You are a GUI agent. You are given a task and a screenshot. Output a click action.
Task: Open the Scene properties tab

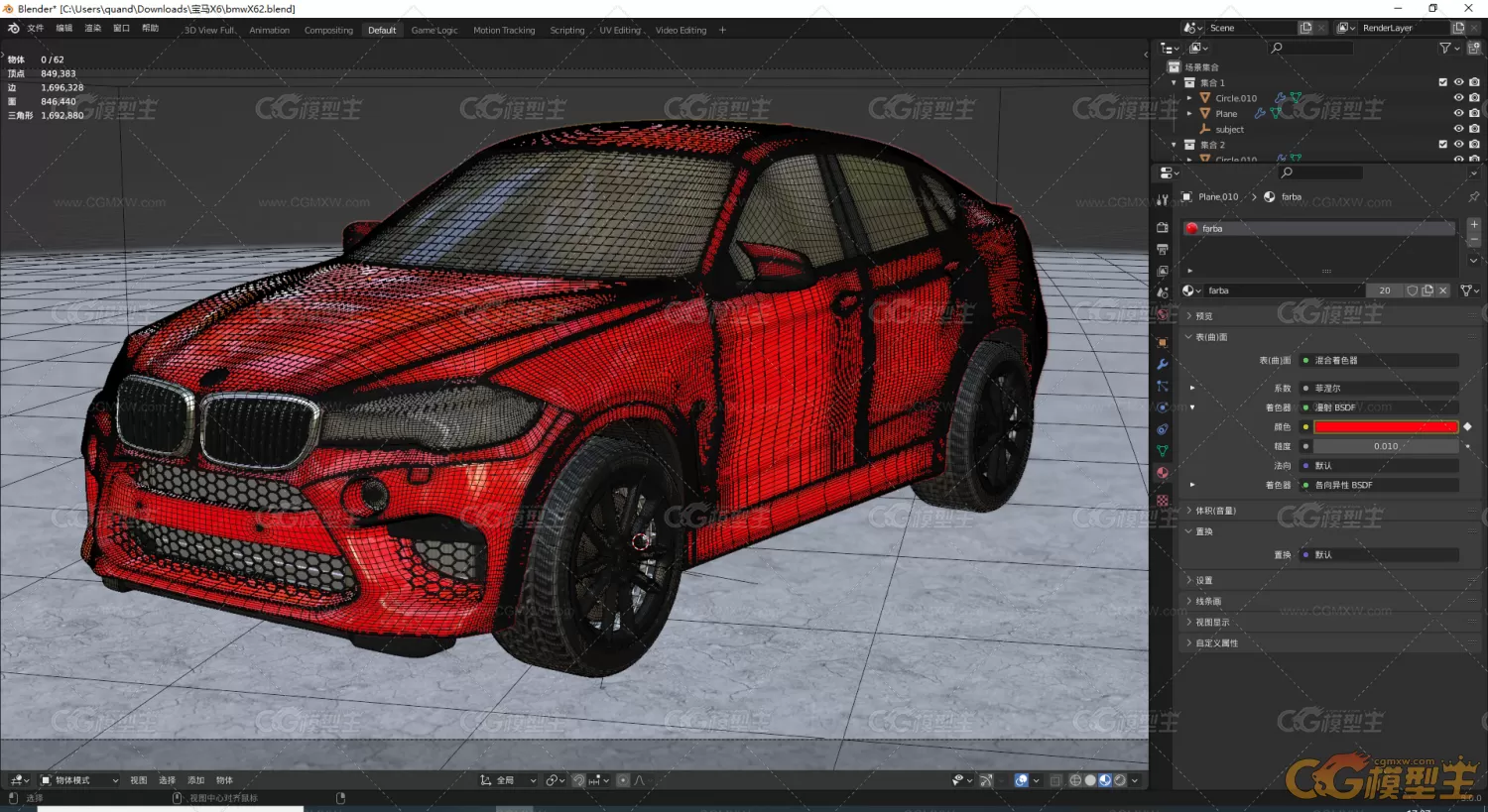[1162, 292]
